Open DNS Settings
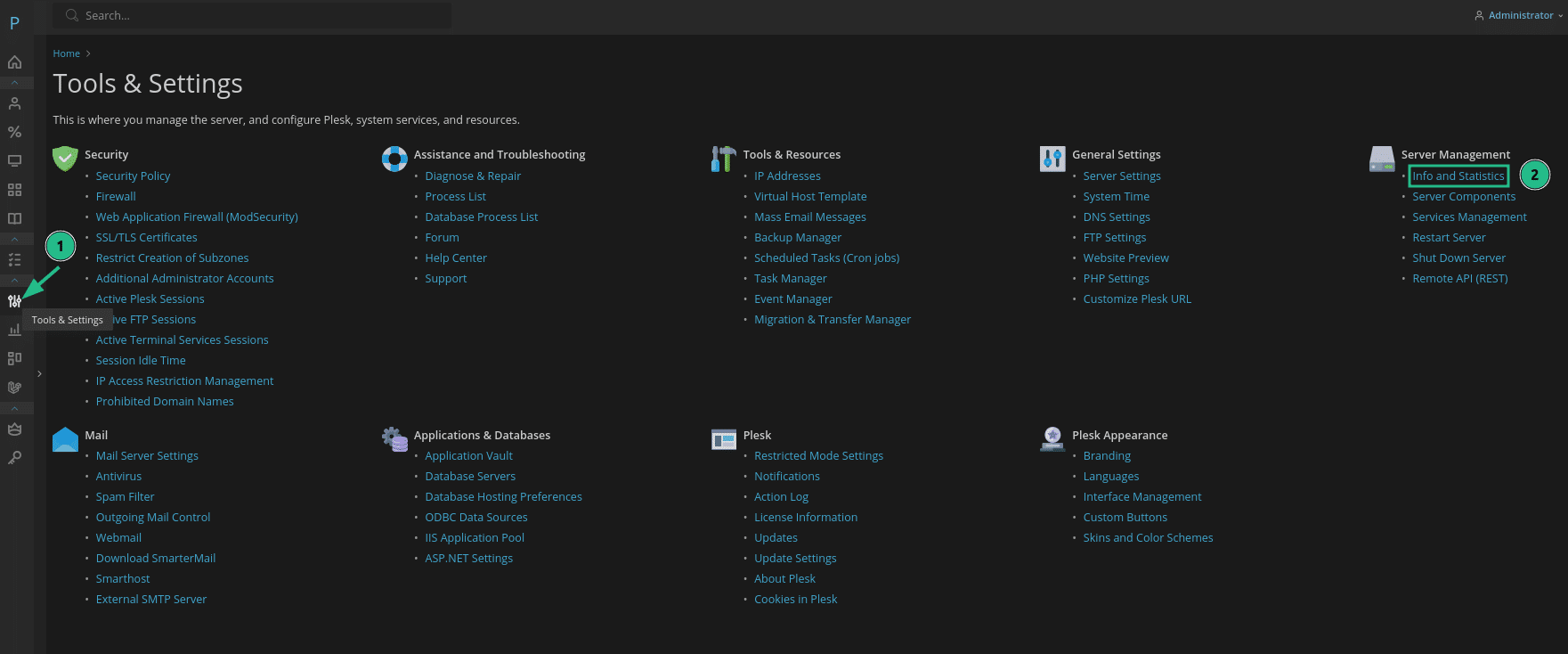1568x654 pixels. click(1117, 217)
